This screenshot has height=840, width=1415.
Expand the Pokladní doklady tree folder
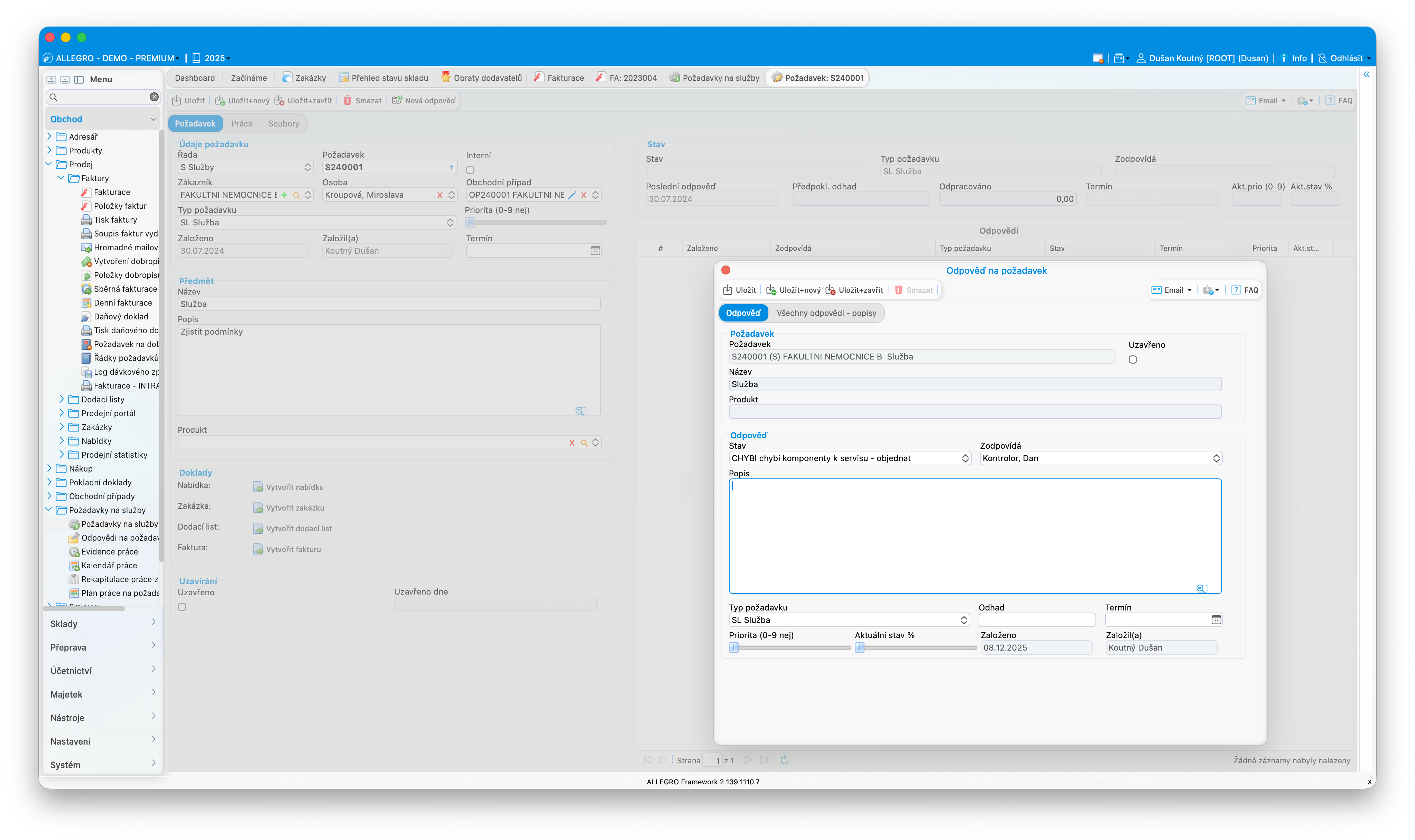pos(49,482)
